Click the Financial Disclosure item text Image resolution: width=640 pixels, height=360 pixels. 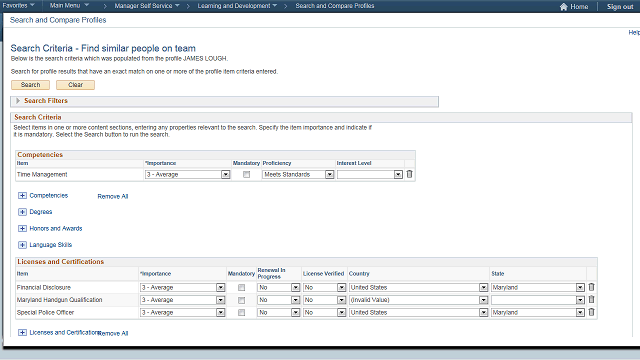(44, 287)
